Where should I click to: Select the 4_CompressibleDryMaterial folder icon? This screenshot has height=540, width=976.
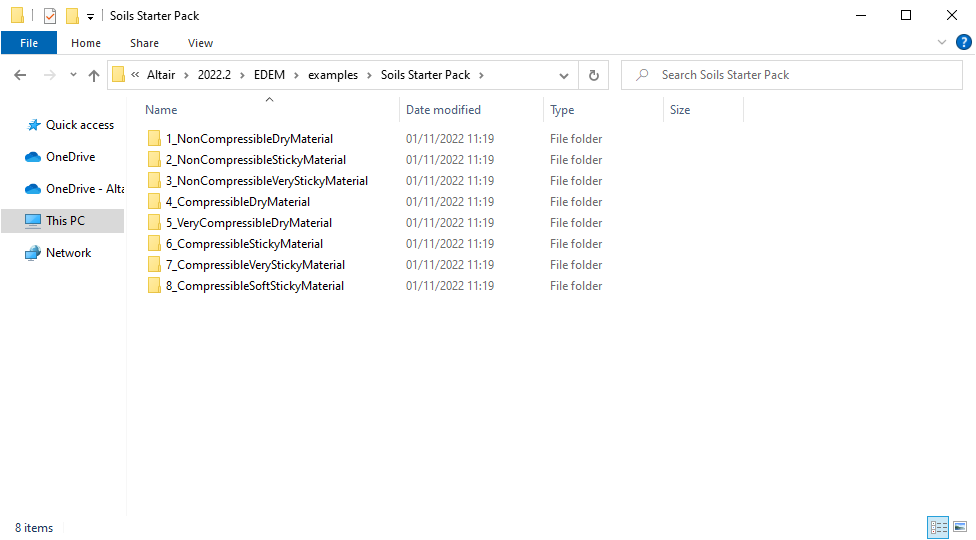154,202
